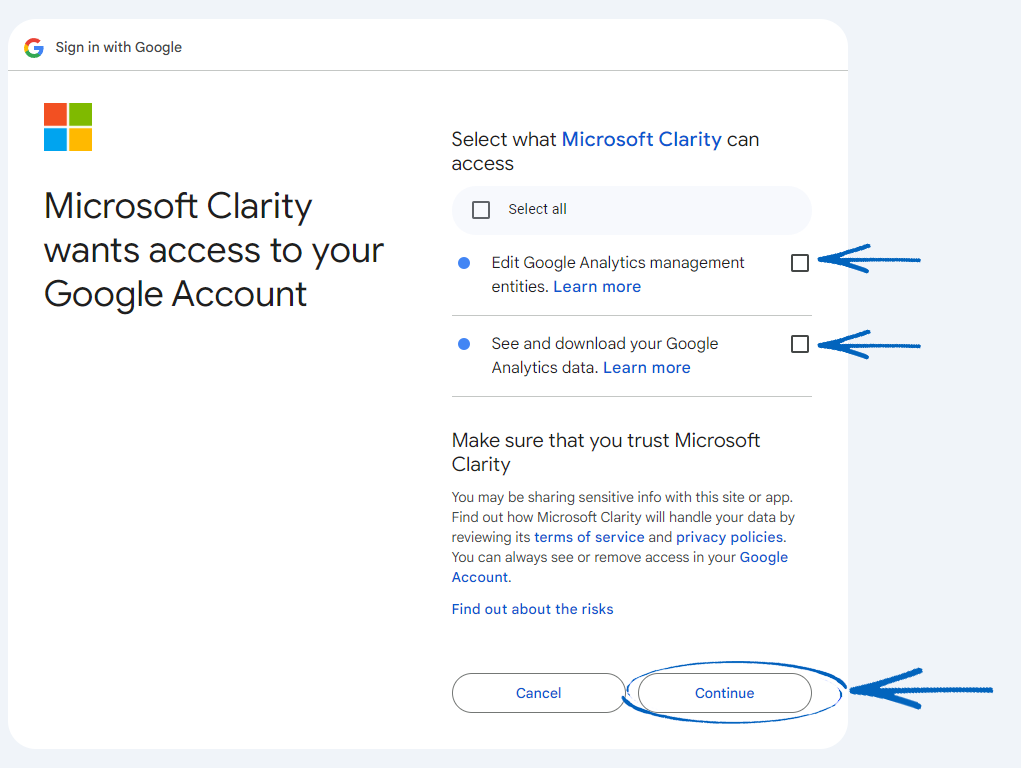Click the Microsoft four-square logo
Screen dimensions: 1021x768
(68, 127)
